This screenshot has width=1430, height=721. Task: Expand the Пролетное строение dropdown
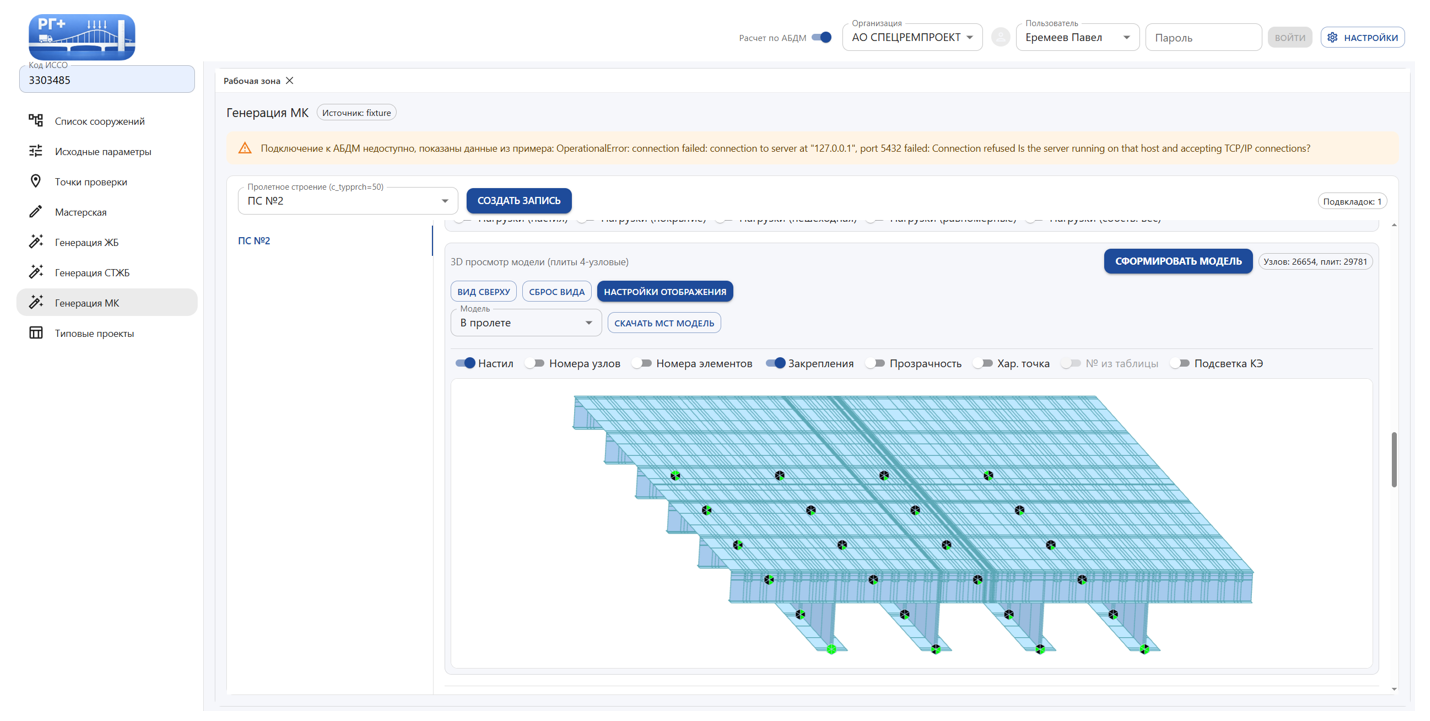click(347, 201)
